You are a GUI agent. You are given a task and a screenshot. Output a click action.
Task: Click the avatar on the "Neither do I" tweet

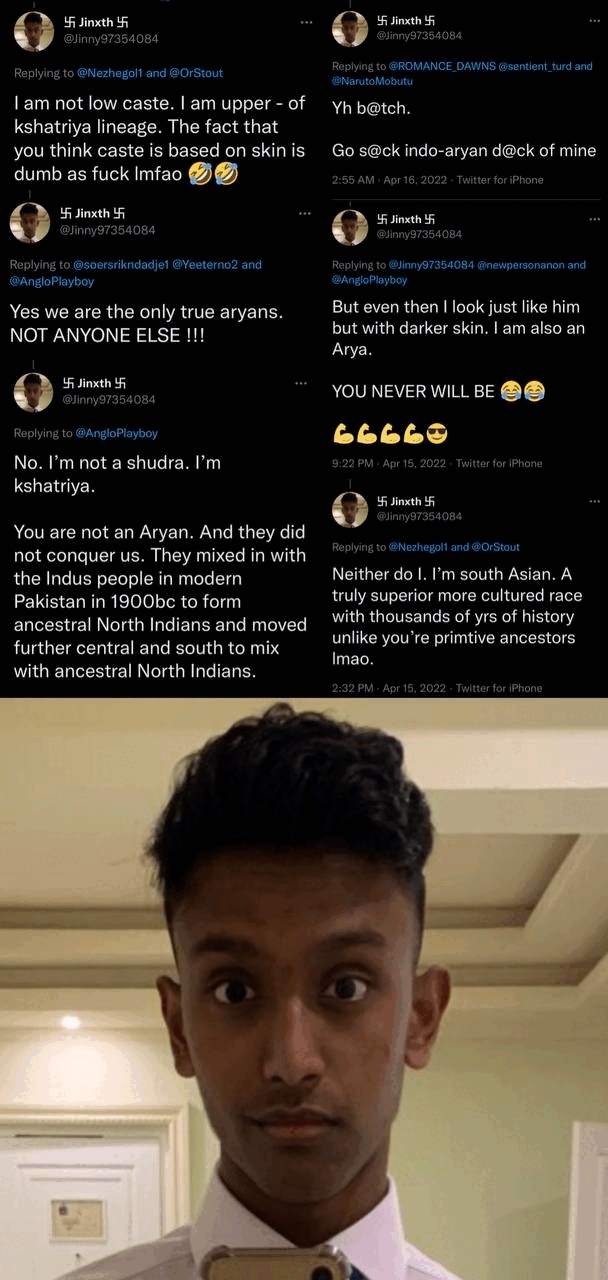point(350,509)
